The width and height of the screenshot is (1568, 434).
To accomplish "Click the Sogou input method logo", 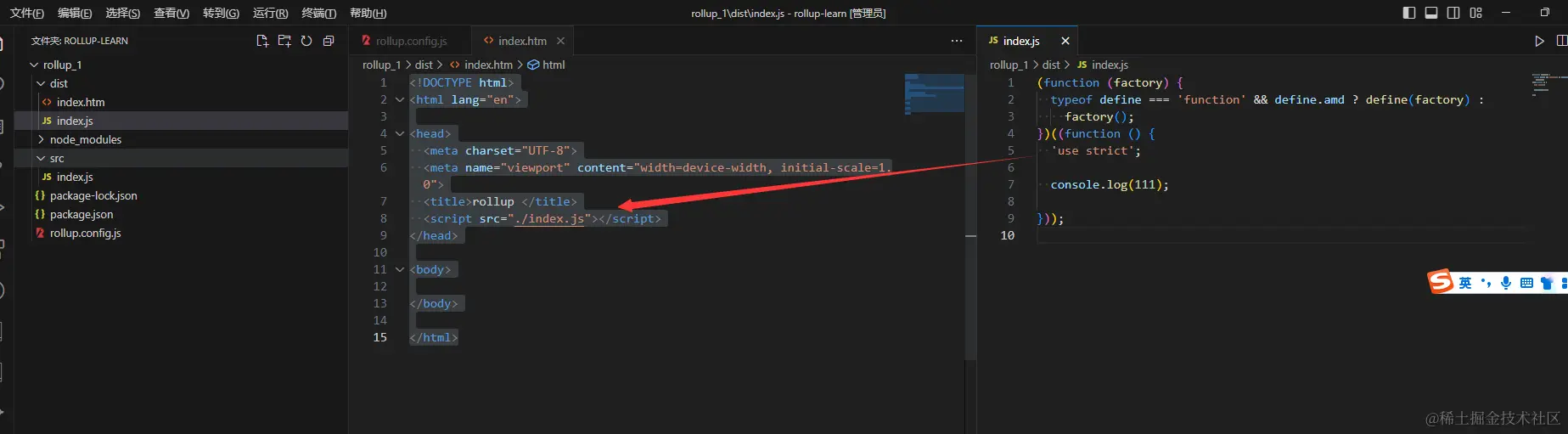I will pos(1441,282).
